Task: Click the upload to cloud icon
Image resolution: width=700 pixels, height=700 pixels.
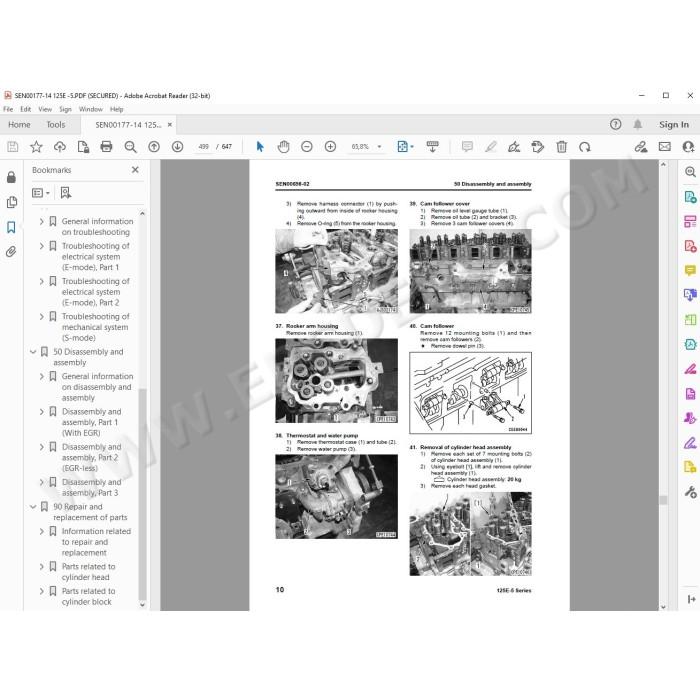Action: coord(59,146)
